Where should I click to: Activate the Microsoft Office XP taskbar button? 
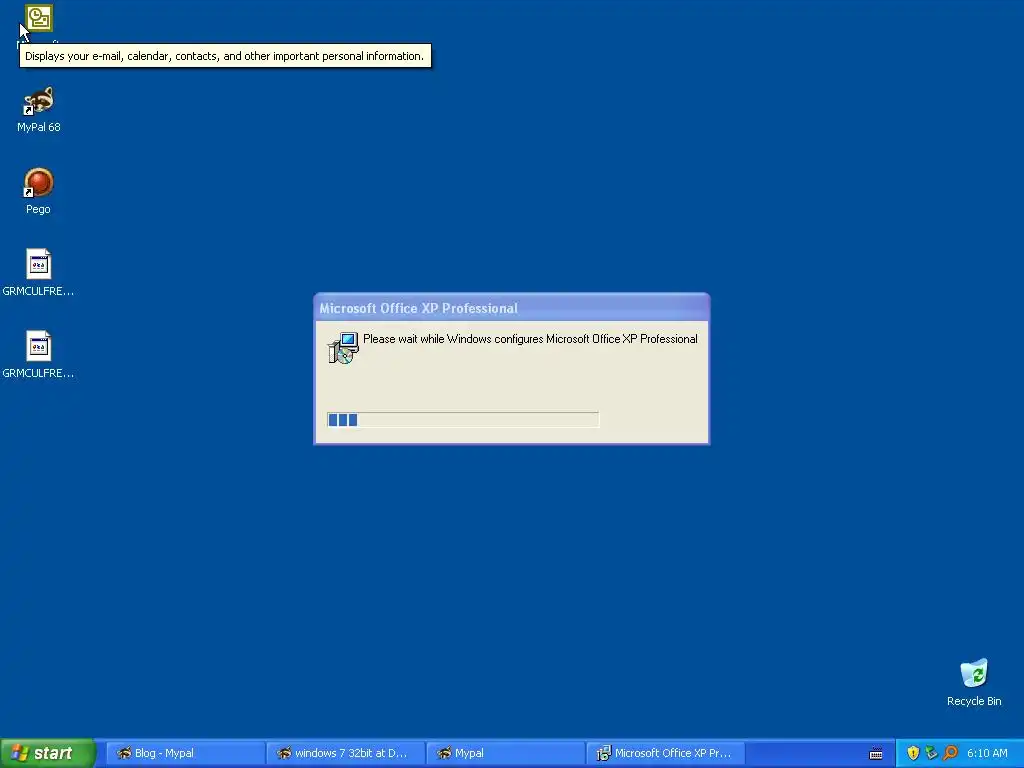coord(665,753)
